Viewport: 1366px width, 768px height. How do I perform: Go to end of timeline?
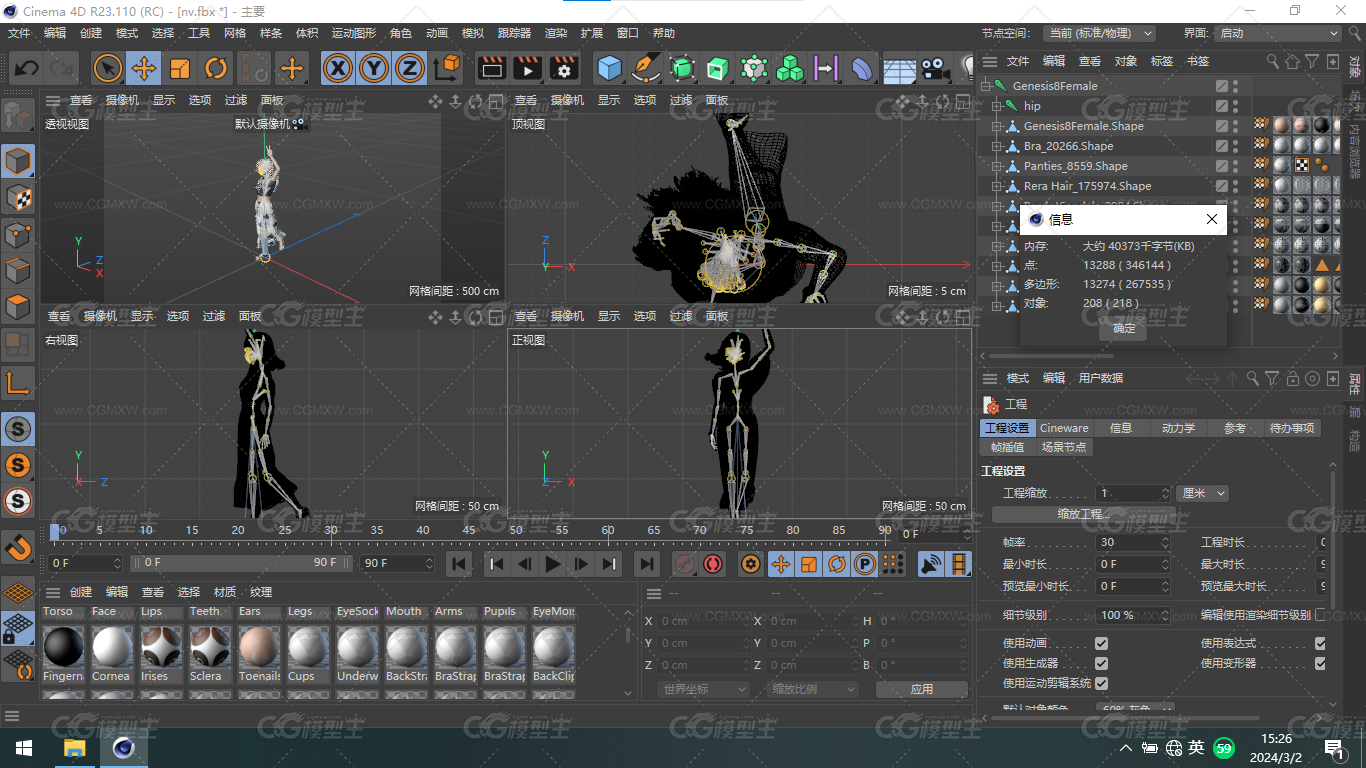pos(647,564)
